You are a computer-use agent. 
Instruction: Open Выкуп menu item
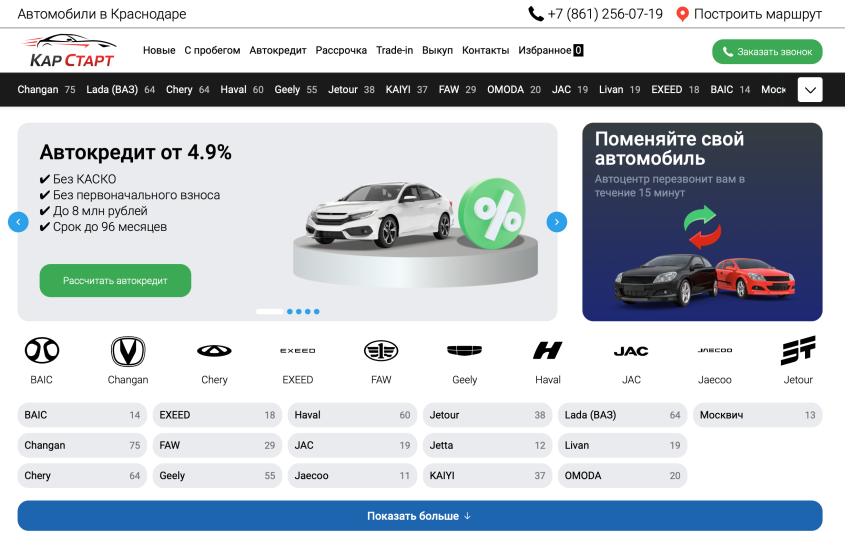point(437,50)
